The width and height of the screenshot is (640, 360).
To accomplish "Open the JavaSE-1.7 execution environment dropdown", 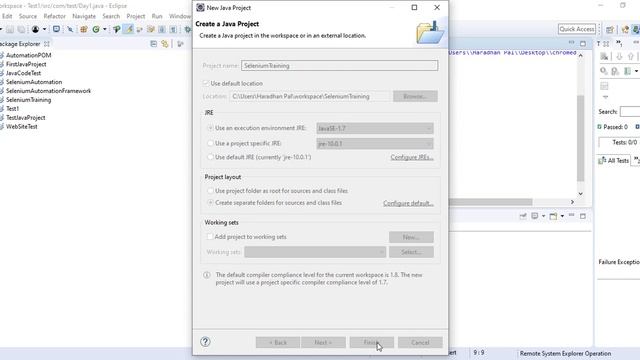I will [375, 128].
